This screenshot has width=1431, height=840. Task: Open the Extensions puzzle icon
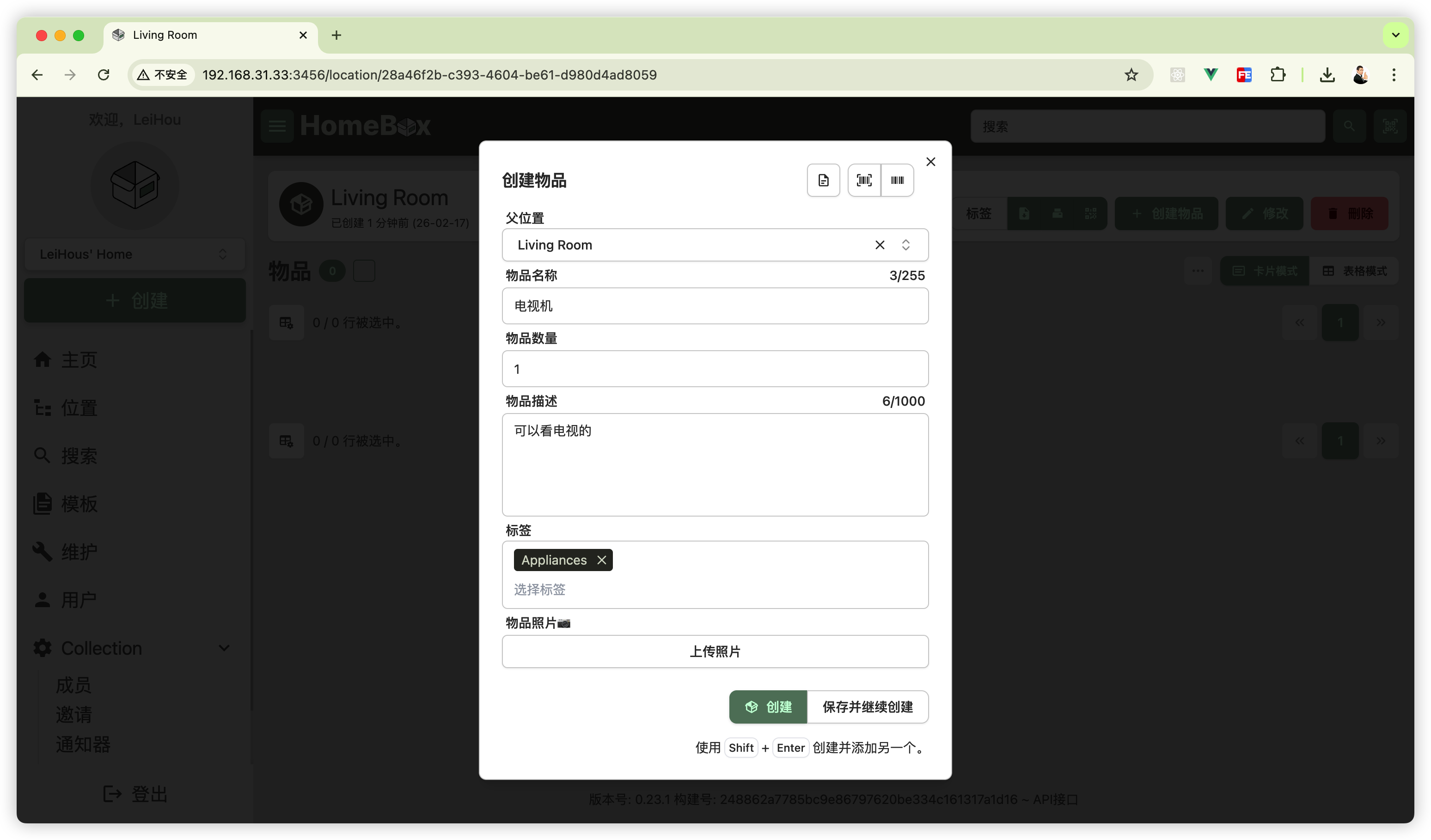tap(1278, 75)
